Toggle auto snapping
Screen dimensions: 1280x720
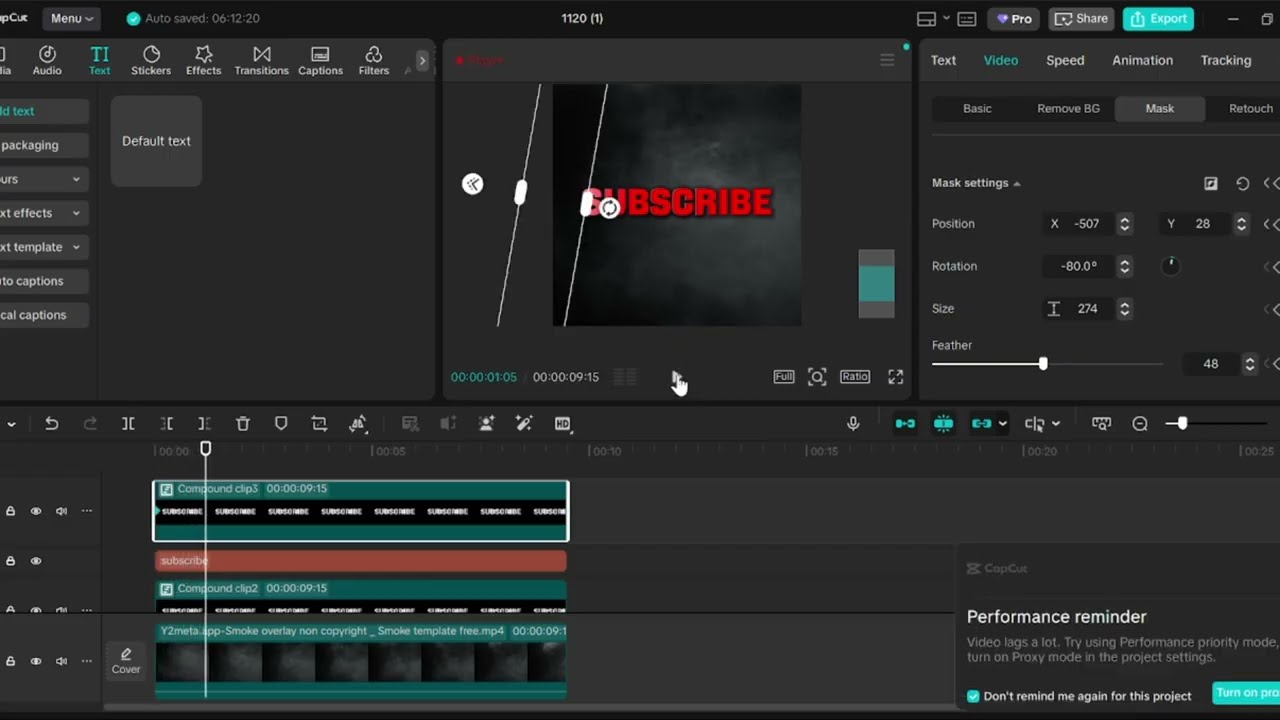coord(943,424)
